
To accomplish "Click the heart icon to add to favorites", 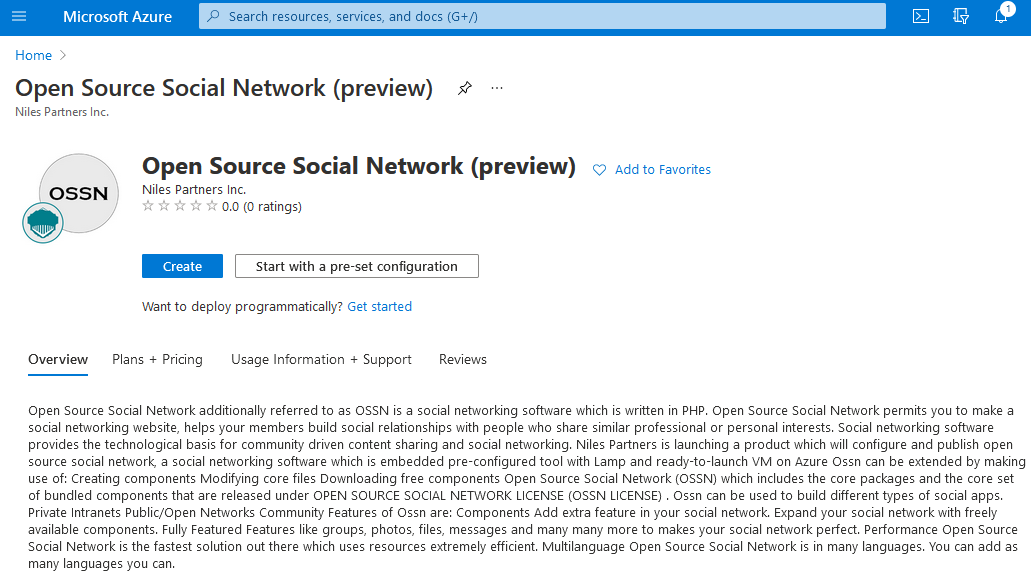I will point(600,170).
